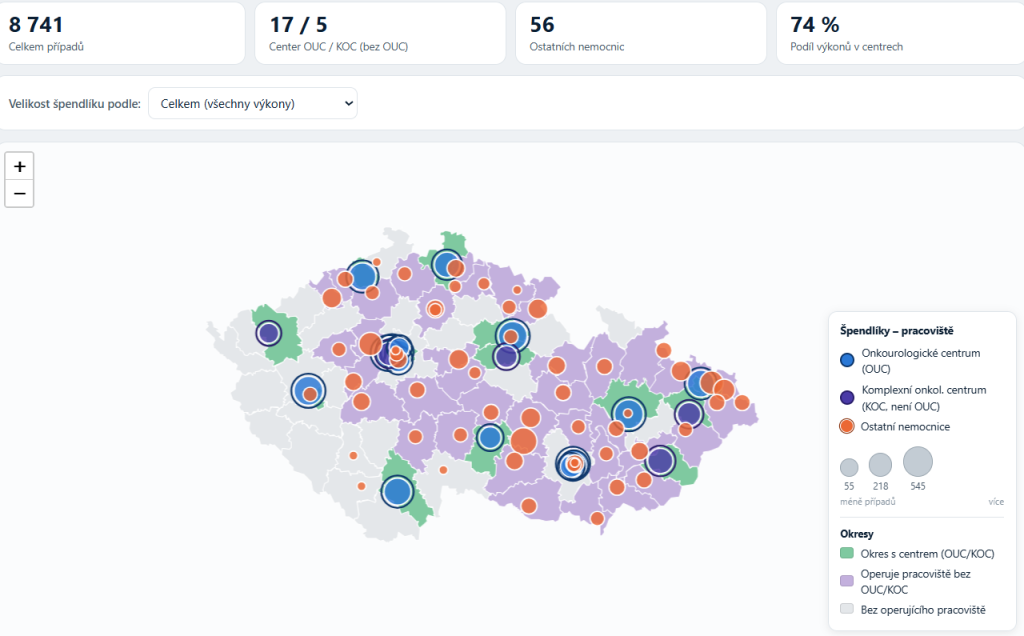Zoom in the map with plus button
The image size is (1024, 636).
point(20,167)
